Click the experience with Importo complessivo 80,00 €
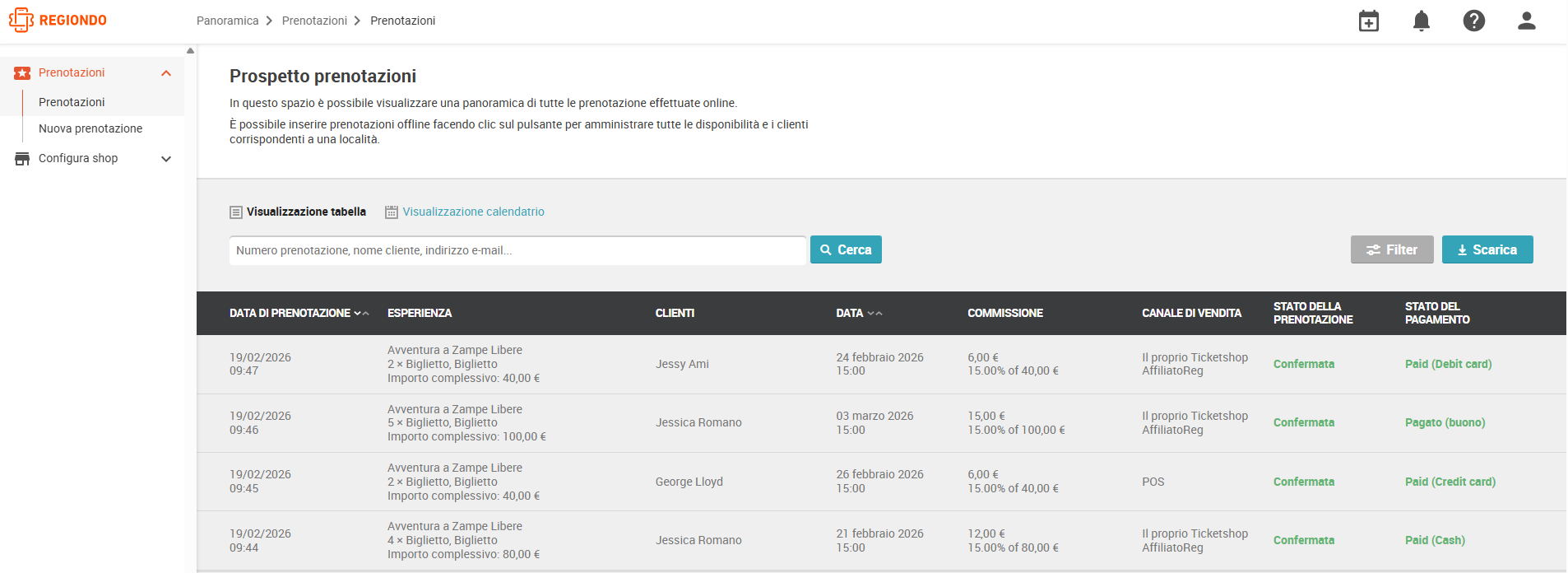The image size is (1568, 573). coord(463,540)
